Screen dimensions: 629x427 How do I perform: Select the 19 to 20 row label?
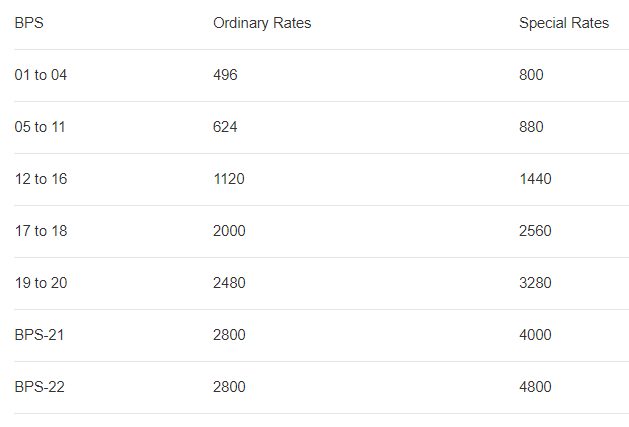(41, 283)
